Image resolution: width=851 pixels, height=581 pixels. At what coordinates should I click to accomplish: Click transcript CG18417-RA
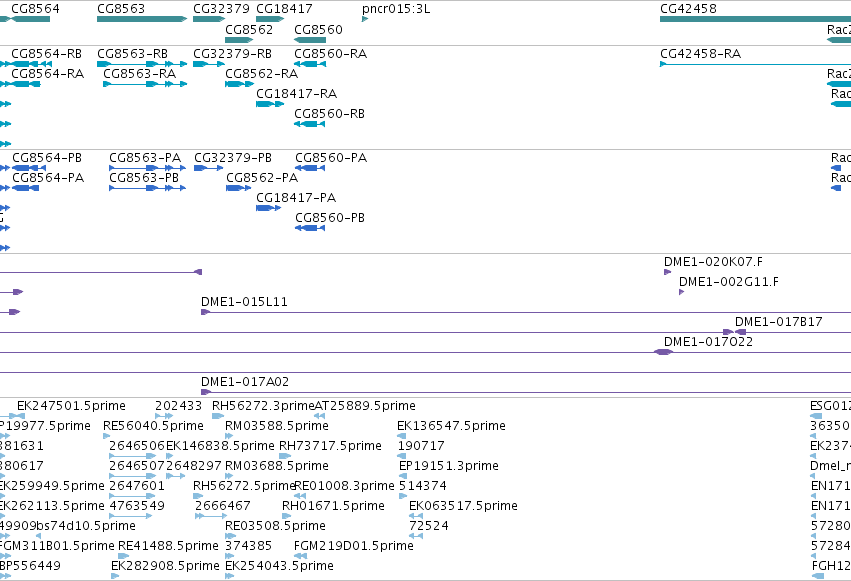click(x=270, y=104)
